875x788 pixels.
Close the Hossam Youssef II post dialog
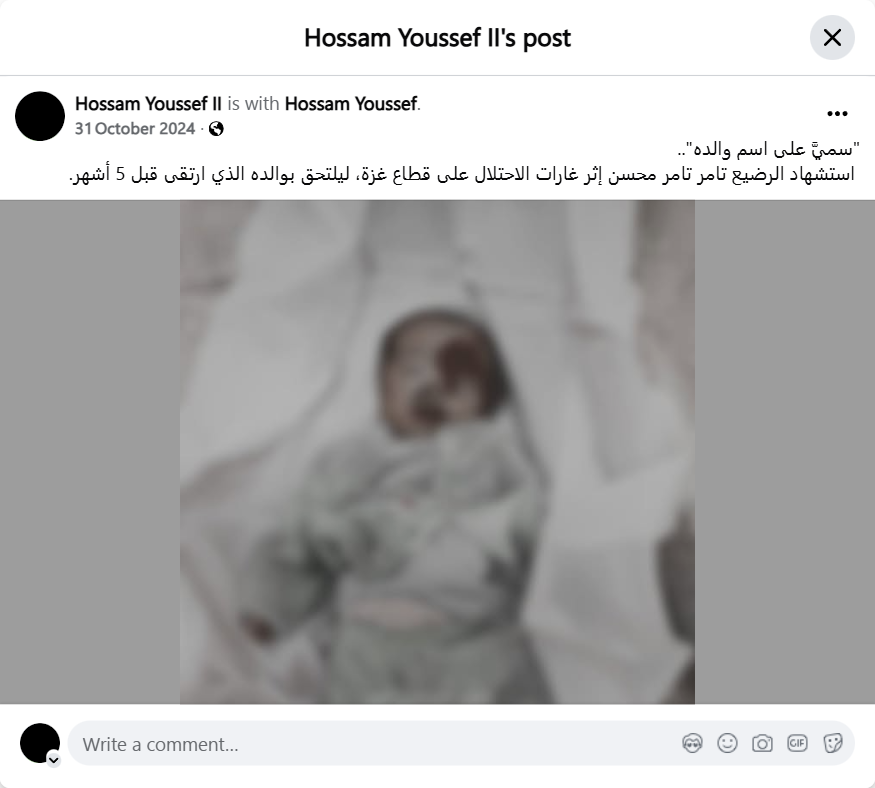pyautogui.click(x=832, y=37)
